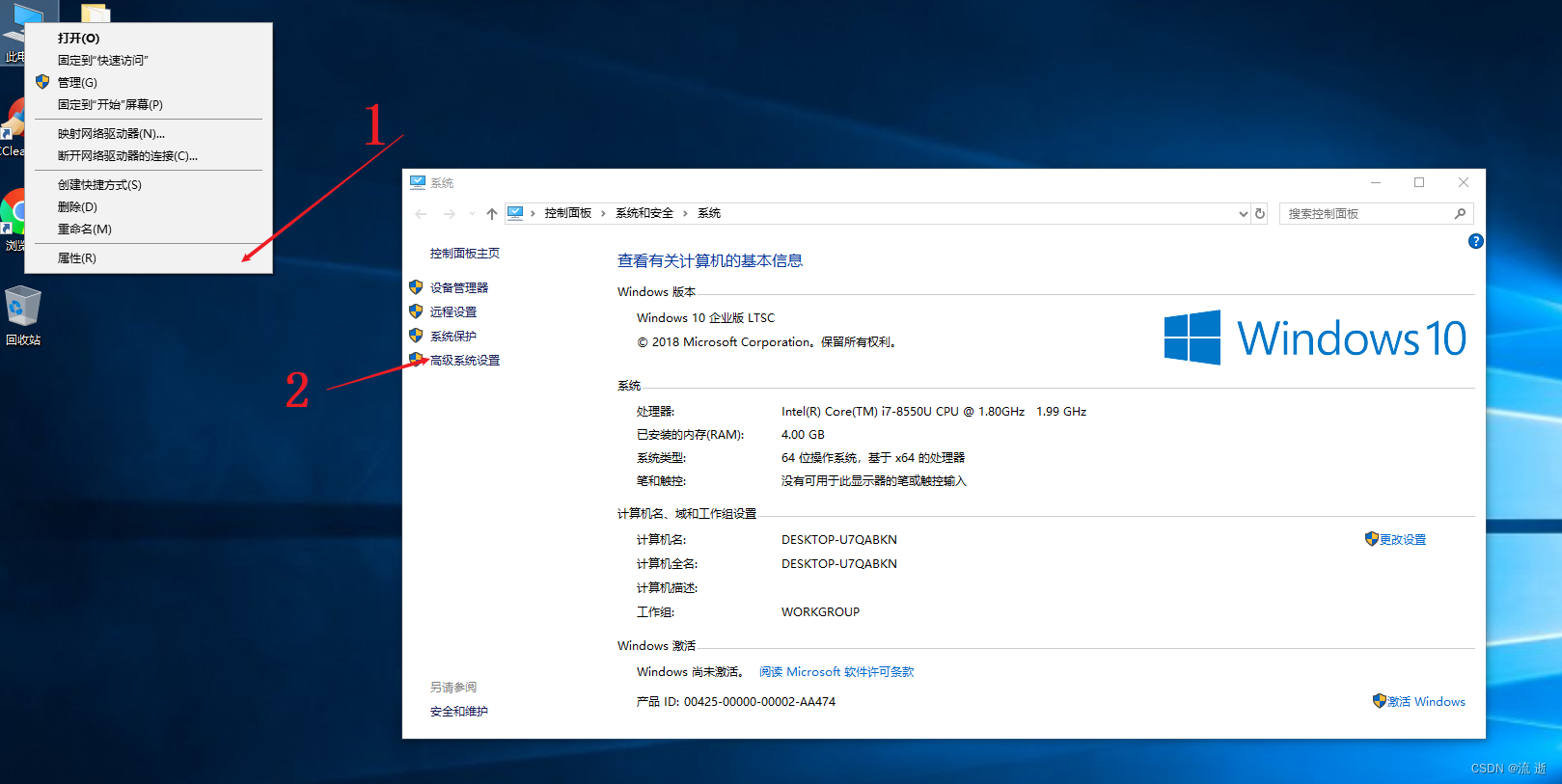
Task: Choose 断开网络驱动器的连接(C)... entry
Action: pos(149,156)
